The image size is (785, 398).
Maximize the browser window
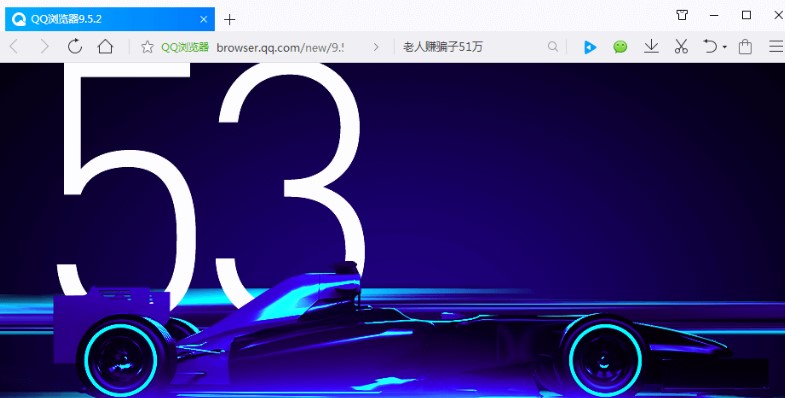(x=746, y=15)
